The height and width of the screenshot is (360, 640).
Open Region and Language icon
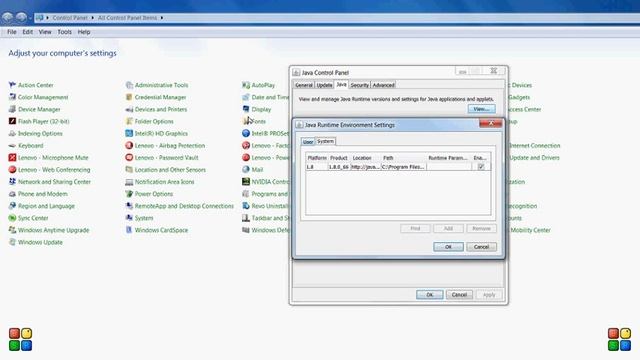(12, 206)
